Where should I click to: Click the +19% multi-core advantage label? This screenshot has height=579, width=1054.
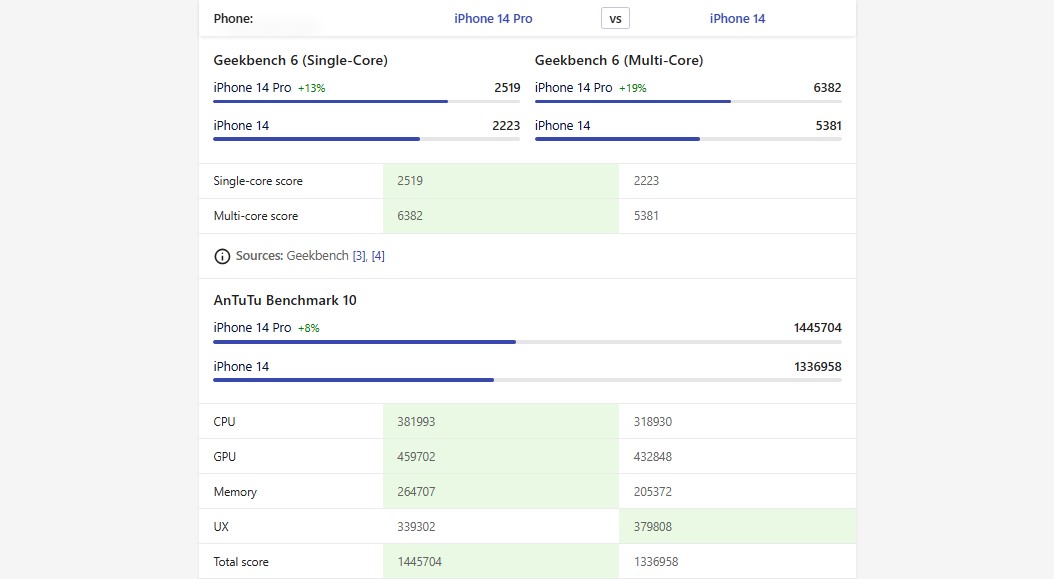coord(633,88)
